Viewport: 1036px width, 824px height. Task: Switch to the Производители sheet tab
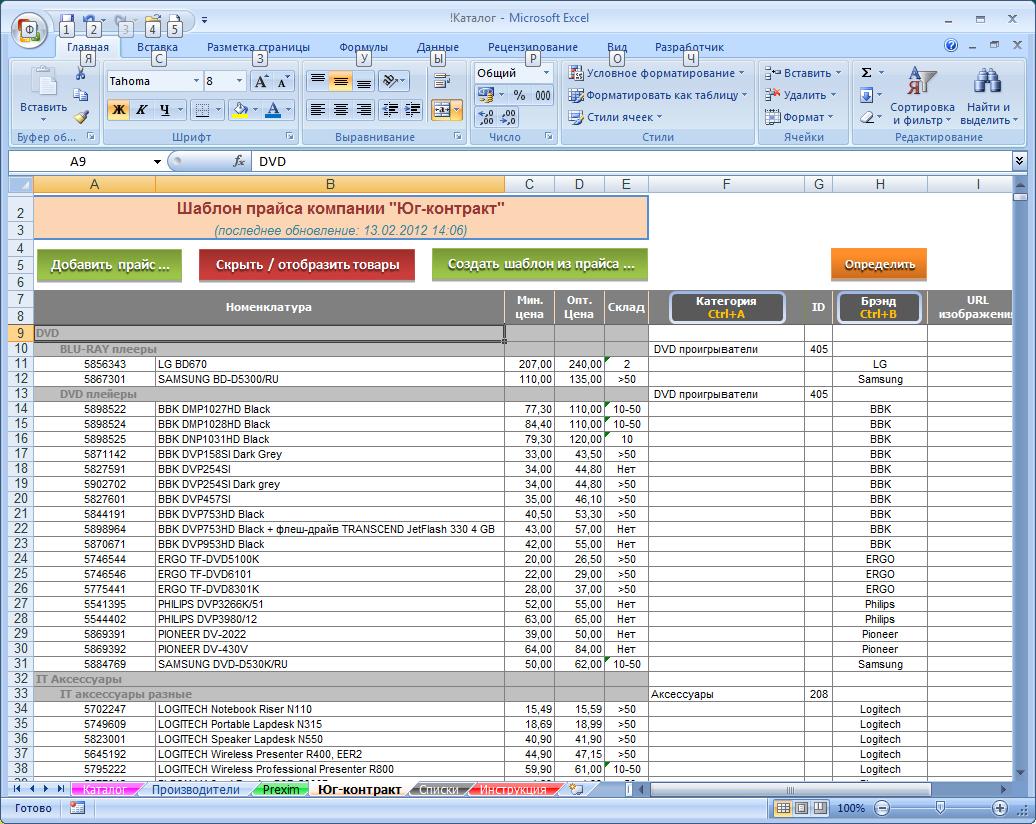click(x=196, y=790)
